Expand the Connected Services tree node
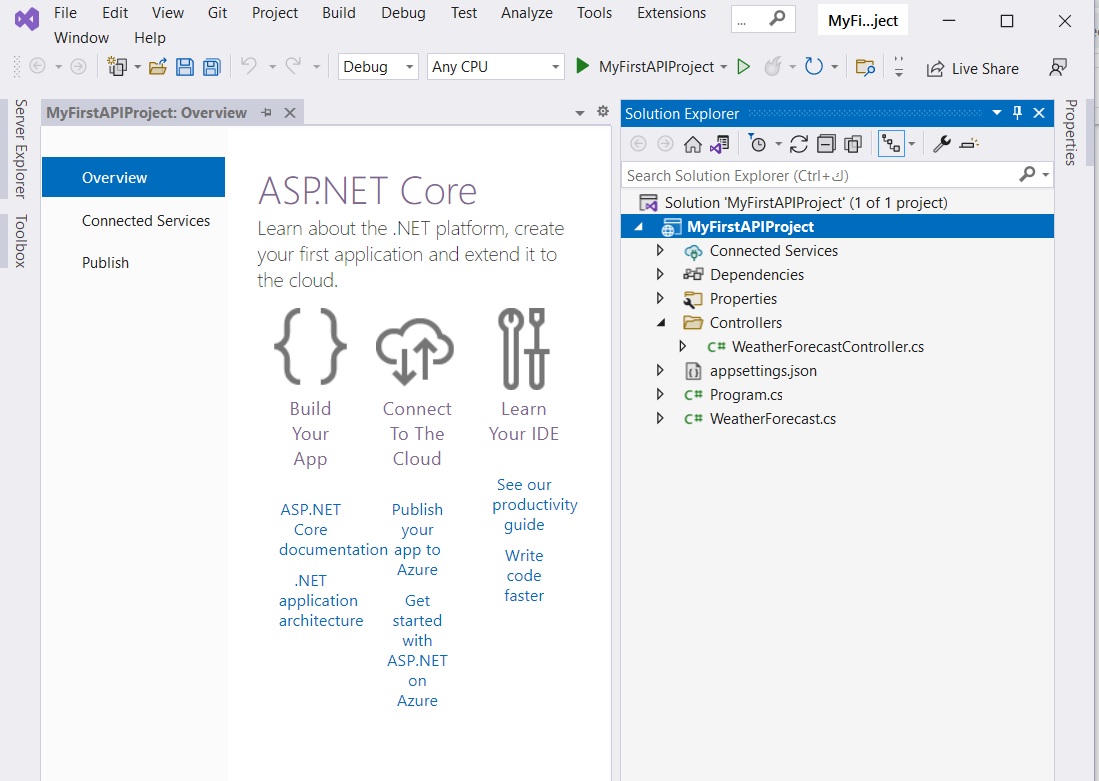This screenshot has height=781, width=1099. click(660, 250)
